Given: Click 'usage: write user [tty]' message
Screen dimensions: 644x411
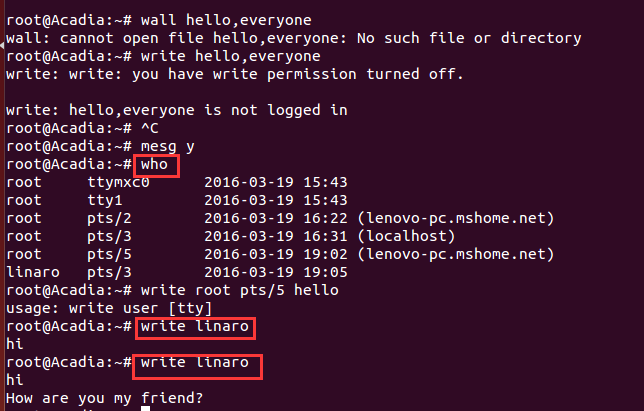Looking at the screenshot, I should point(109,308).
